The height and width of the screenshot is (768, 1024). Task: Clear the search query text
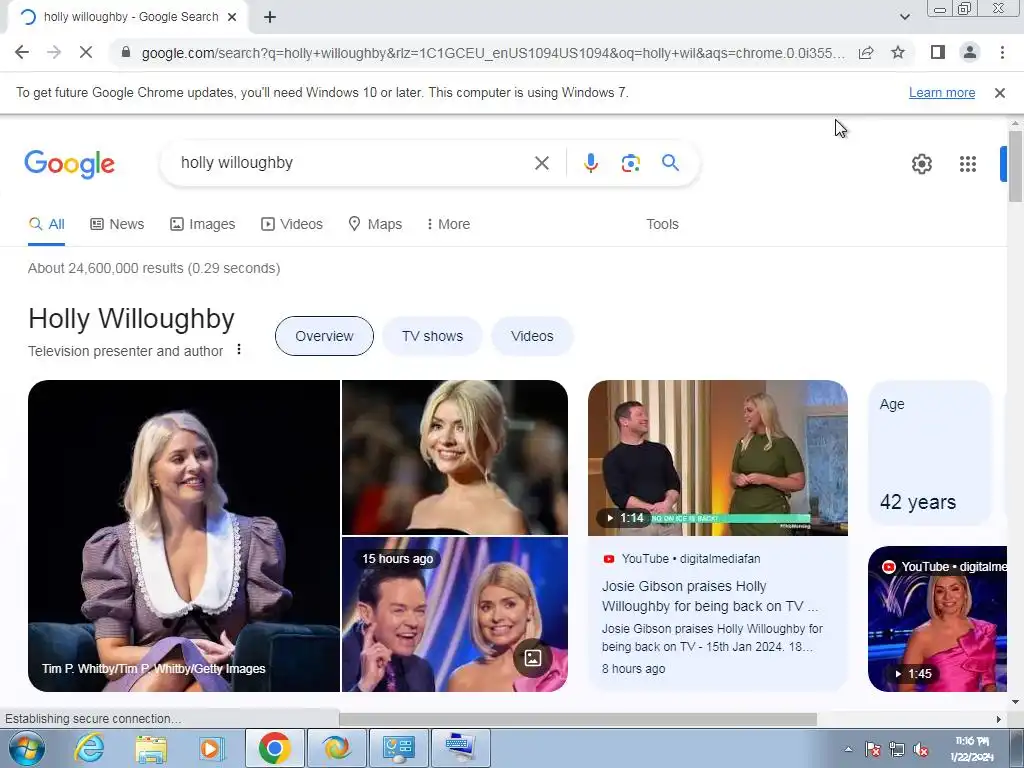[541, 163]
